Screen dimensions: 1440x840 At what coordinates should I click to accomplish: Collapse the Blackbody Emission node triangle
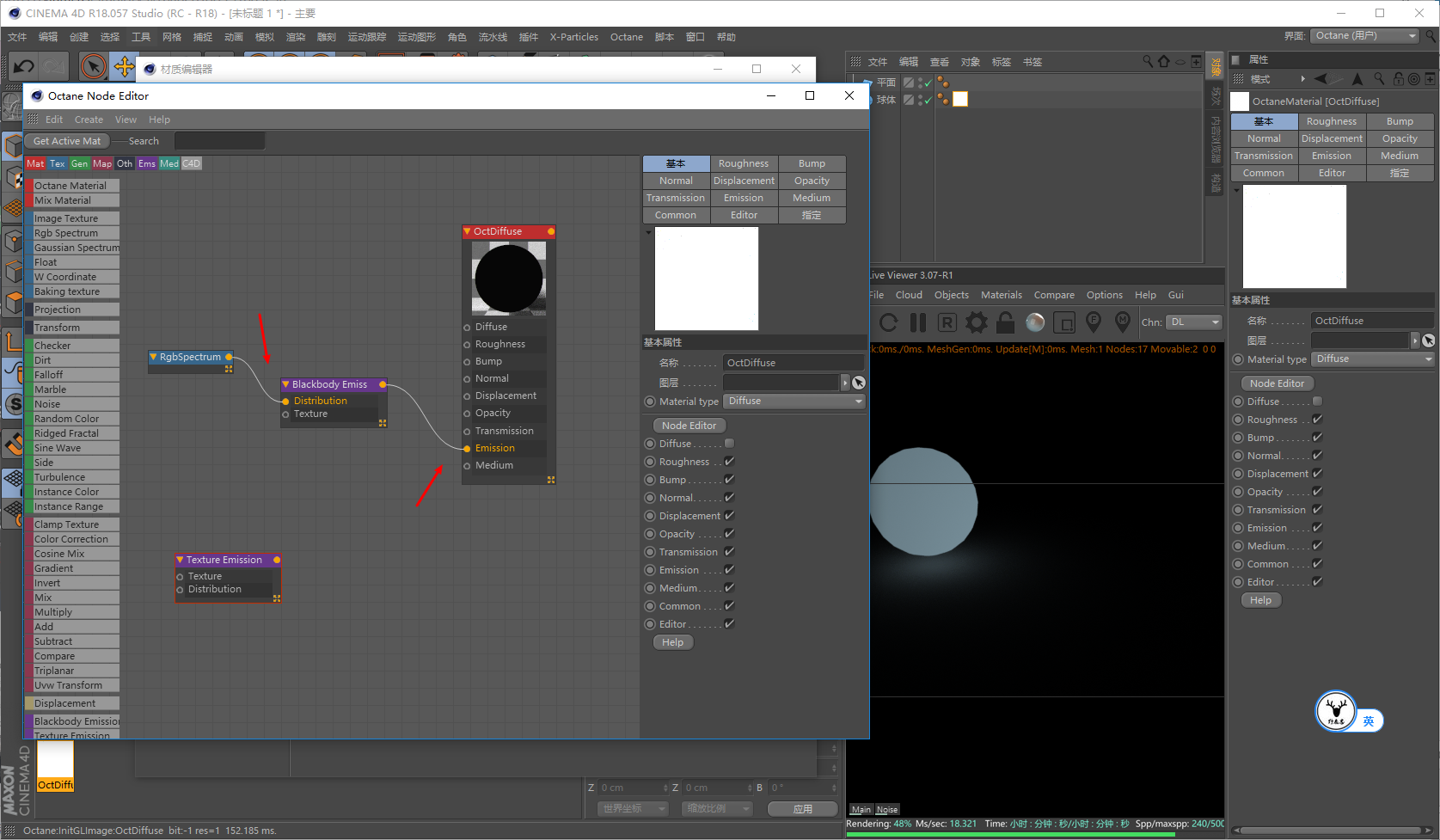coord(286,384)
